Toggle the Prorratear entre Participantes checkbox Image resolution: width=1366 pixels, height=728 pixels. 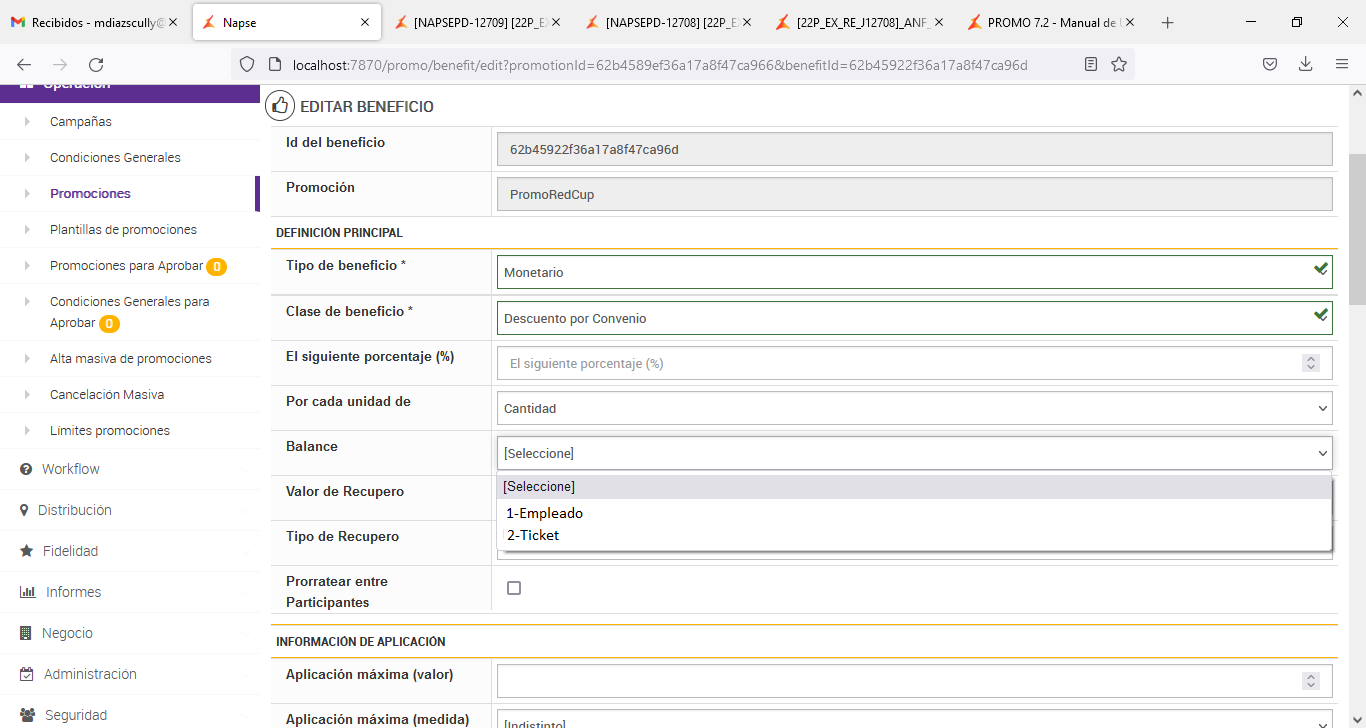514,588
